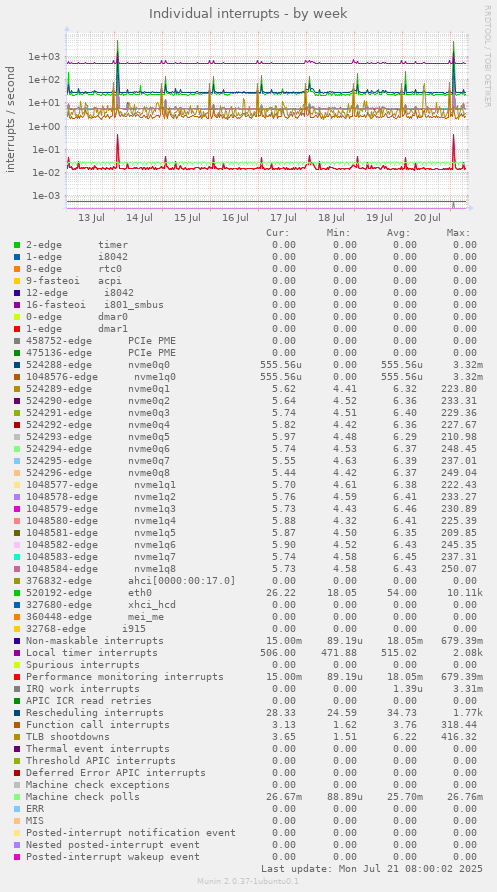
Task: Select the 'Nested posted-interrupt event' label
Action: (113, 844)
